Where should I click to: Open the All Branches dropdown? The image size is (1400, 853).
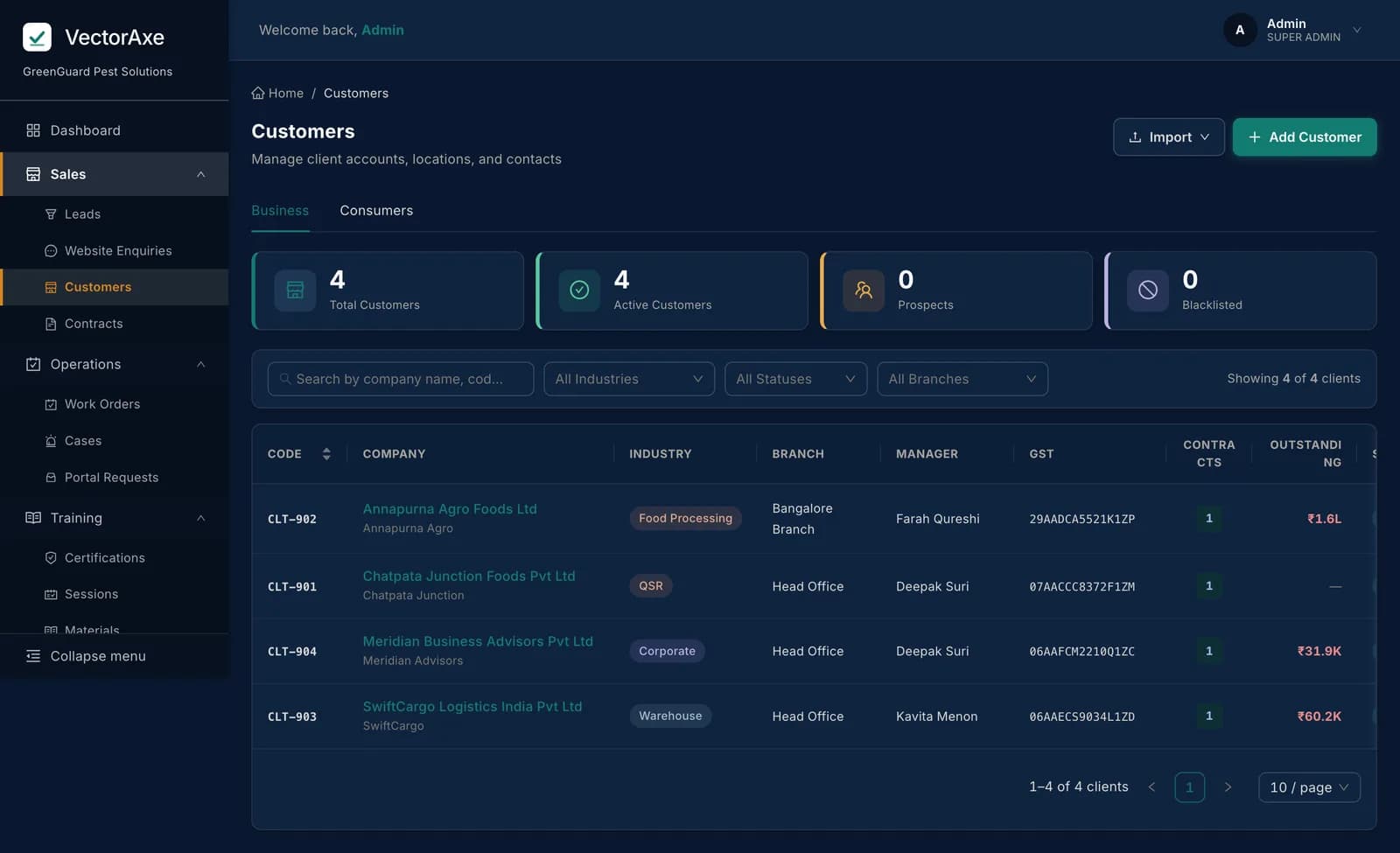coord(962,379)
